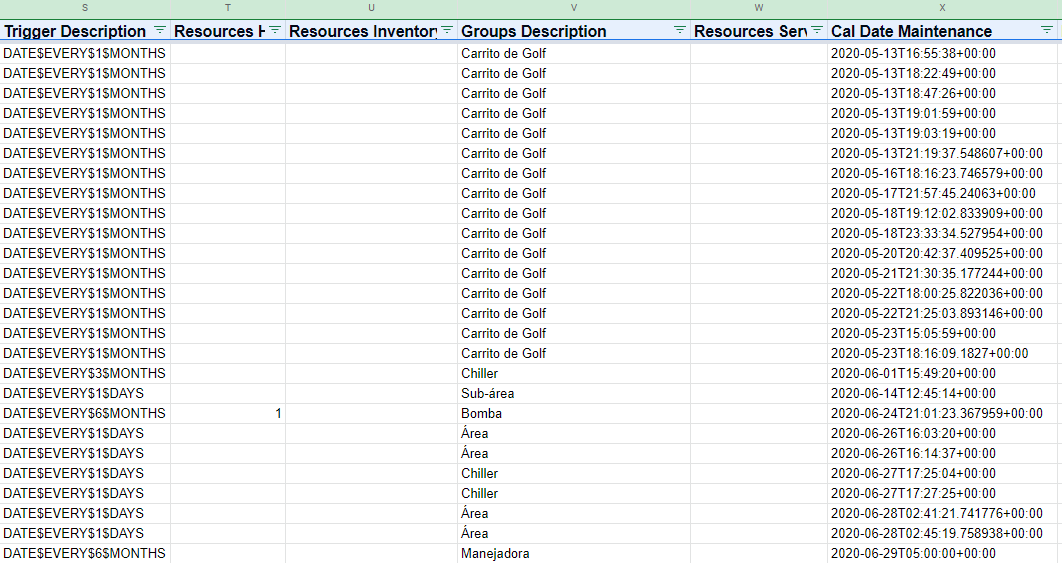The height and width of the screenshot is (563, 1062).
Task: Click the Manejadora cell
Action: [495, 553]
